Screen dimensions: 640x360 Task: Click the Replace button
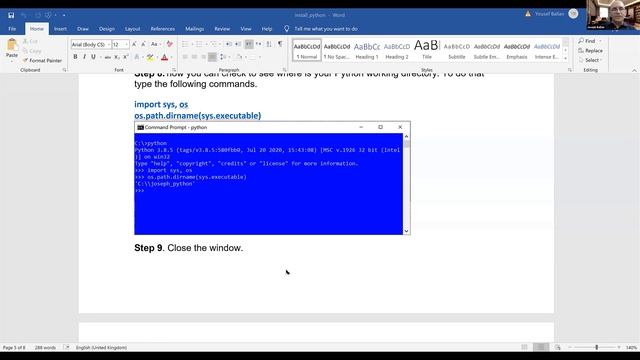click(591, 51)
